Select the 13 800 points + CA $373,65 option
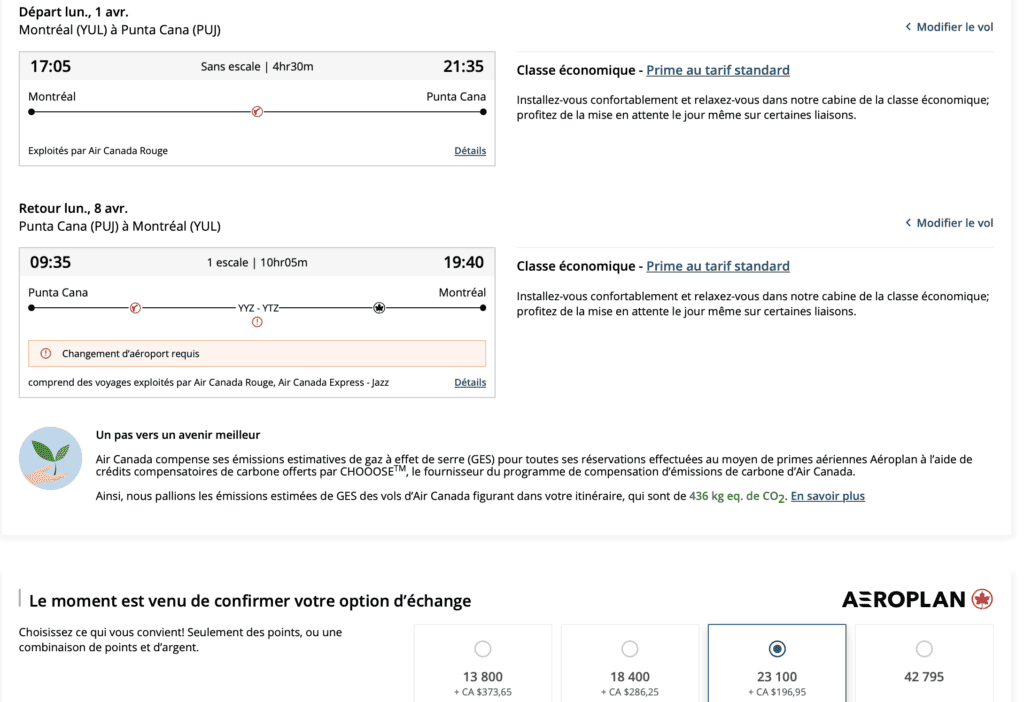 point(483,649)
